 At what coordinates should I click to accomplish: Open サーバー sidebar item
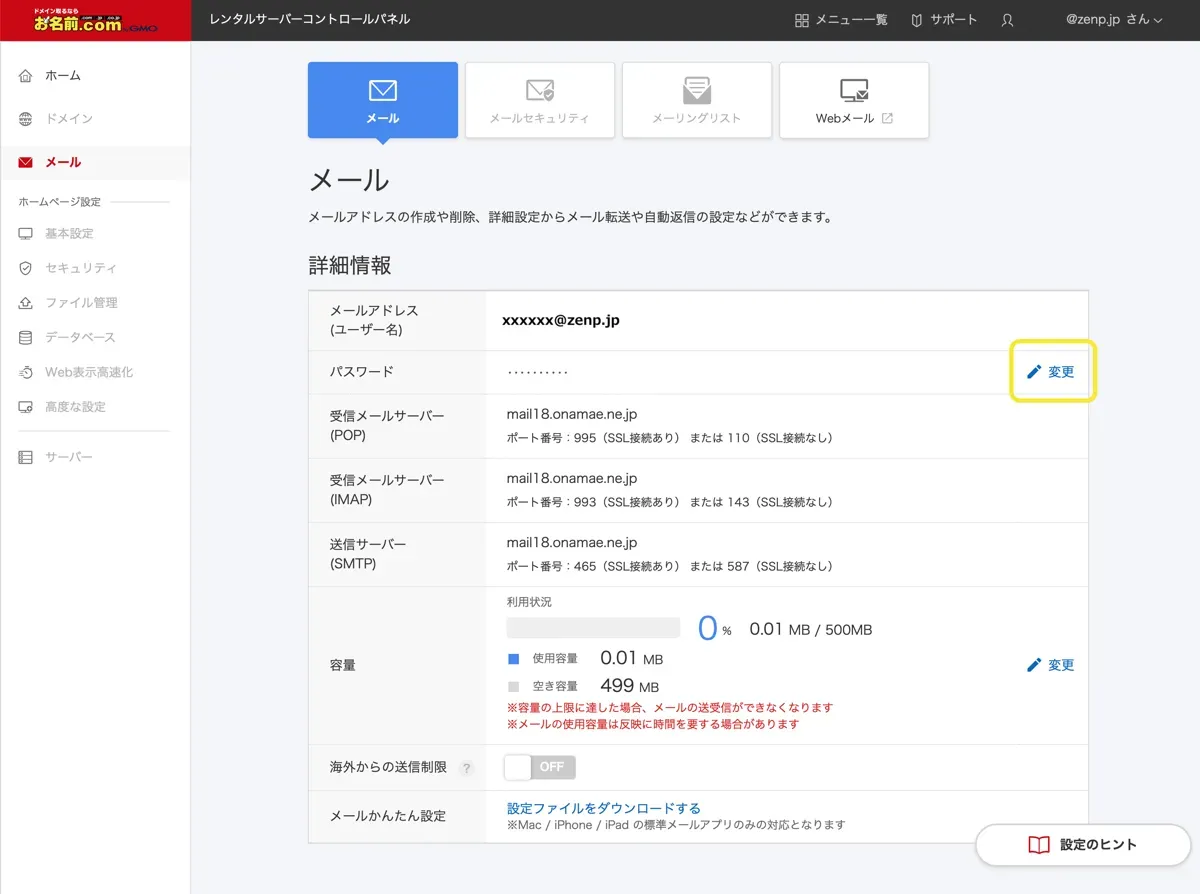(x=68, y=457)
